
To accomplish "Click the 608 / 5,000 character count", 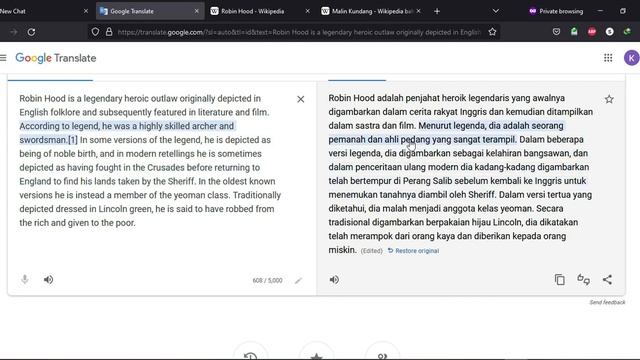I will (267, 280).
